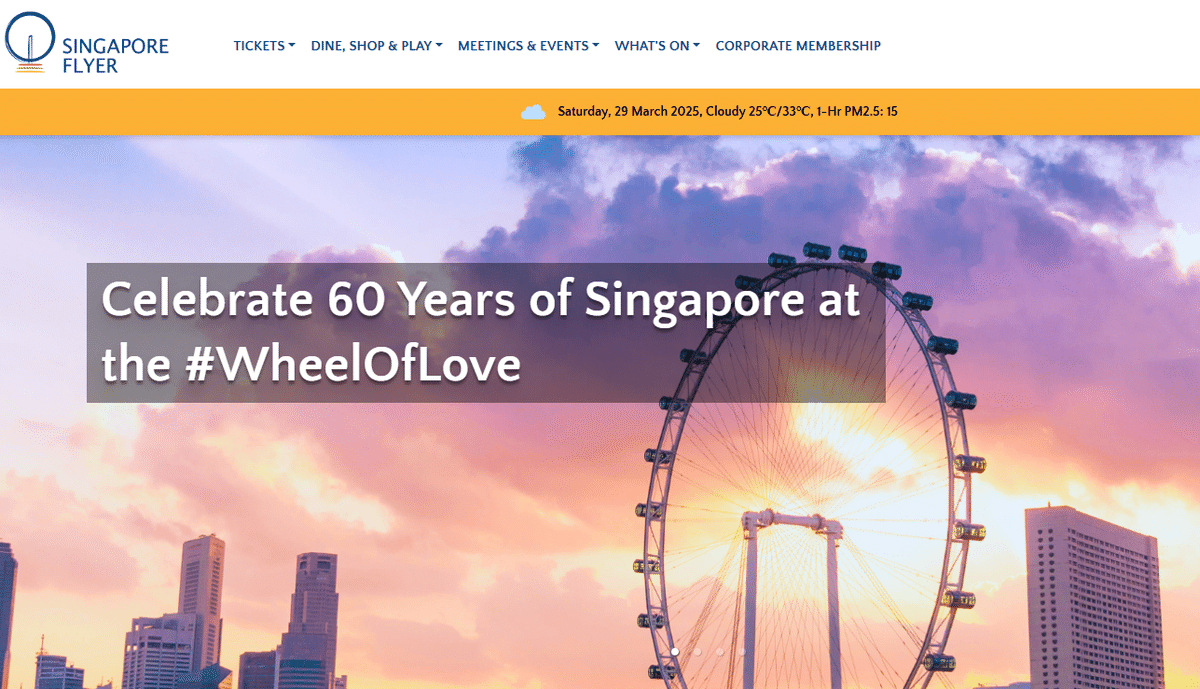Select the first active carousel dot
The height and width of the screenshot is (689, 1200).
click(675, 652)
